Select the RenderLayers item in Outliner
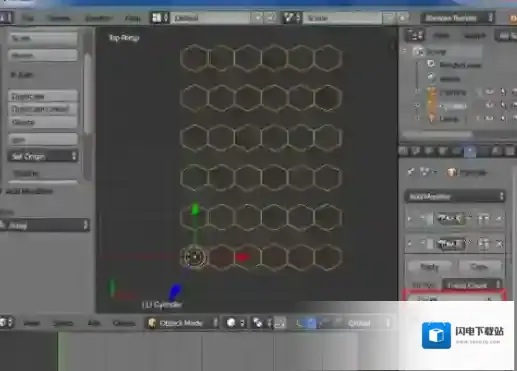The width and height of the screenshot is (517, 371). 460,65
